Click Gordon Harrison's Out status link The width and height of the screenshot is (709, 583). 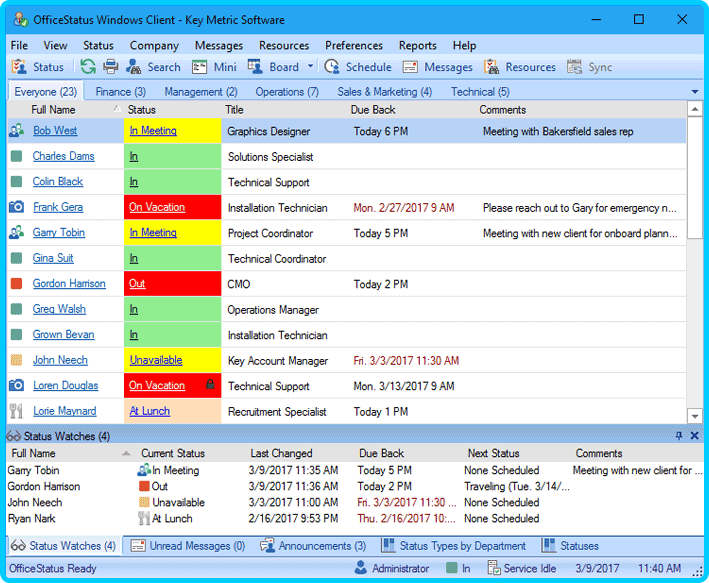137,284
